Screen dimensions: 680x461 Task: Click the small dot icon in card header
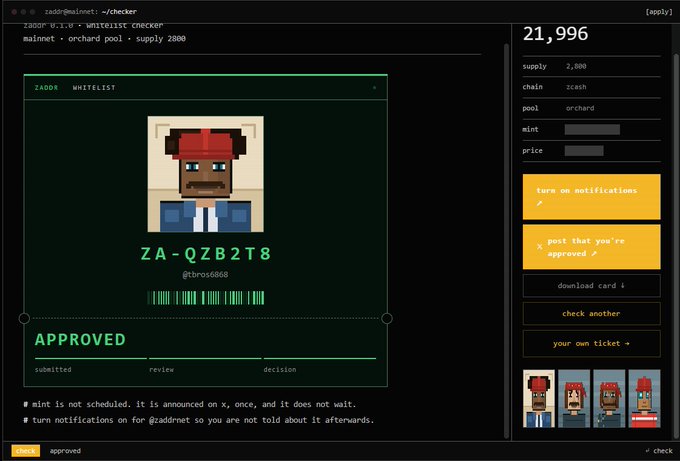pos(375,88)
